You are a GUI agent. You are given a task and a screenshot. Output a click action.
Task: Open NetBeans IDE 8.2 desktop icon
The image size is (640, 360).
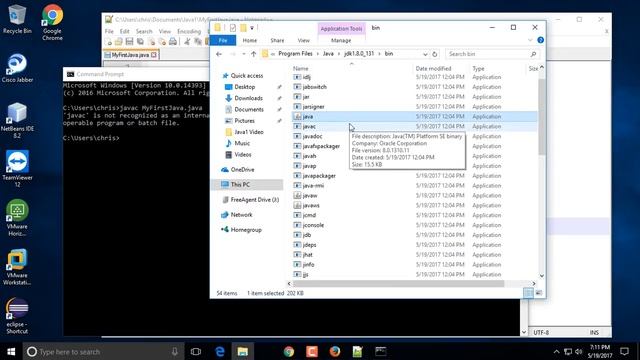point(17,120)
